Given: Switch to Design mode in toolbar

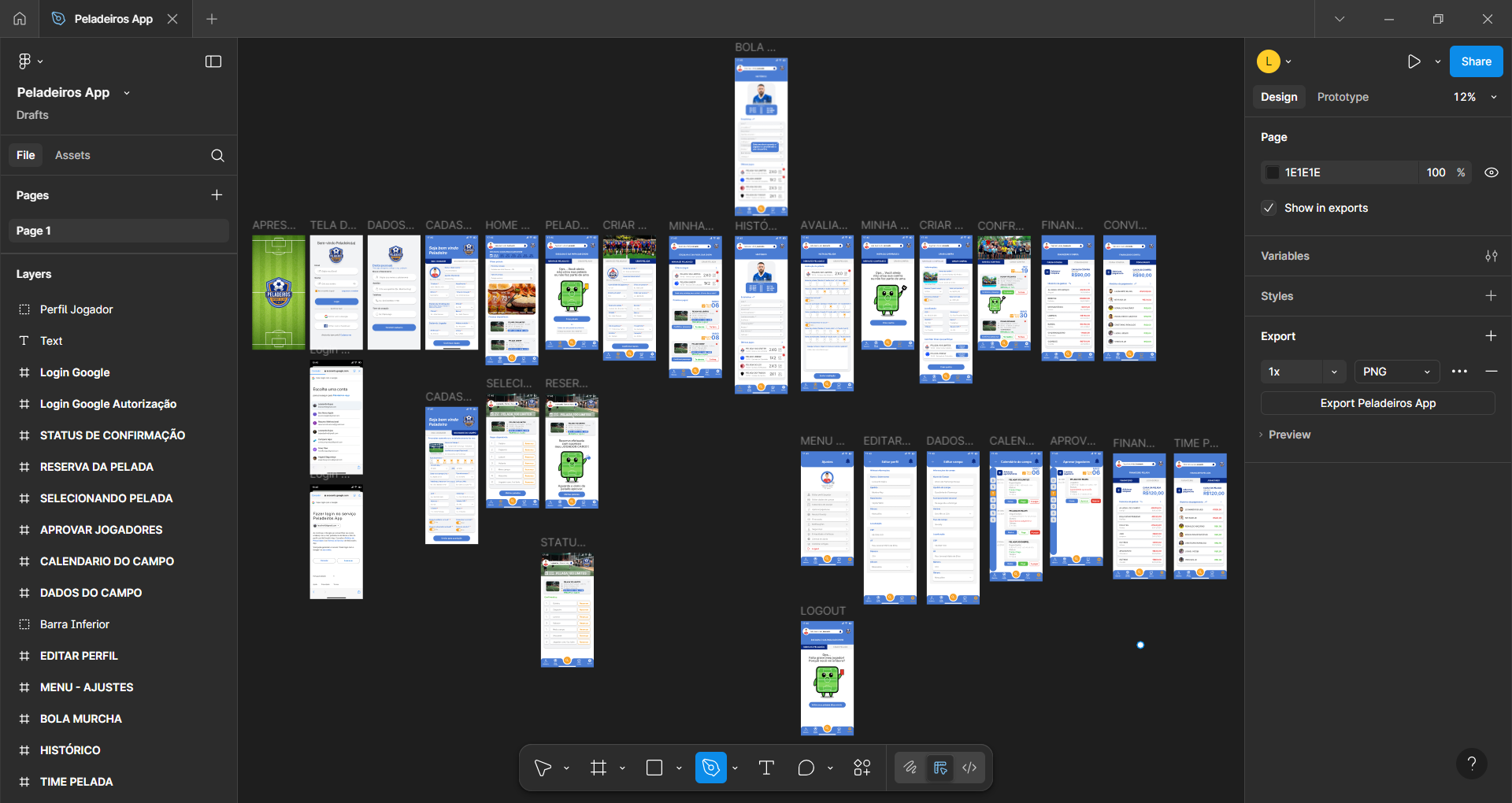Looking at the screenshot, I should [x=939, y=768].
